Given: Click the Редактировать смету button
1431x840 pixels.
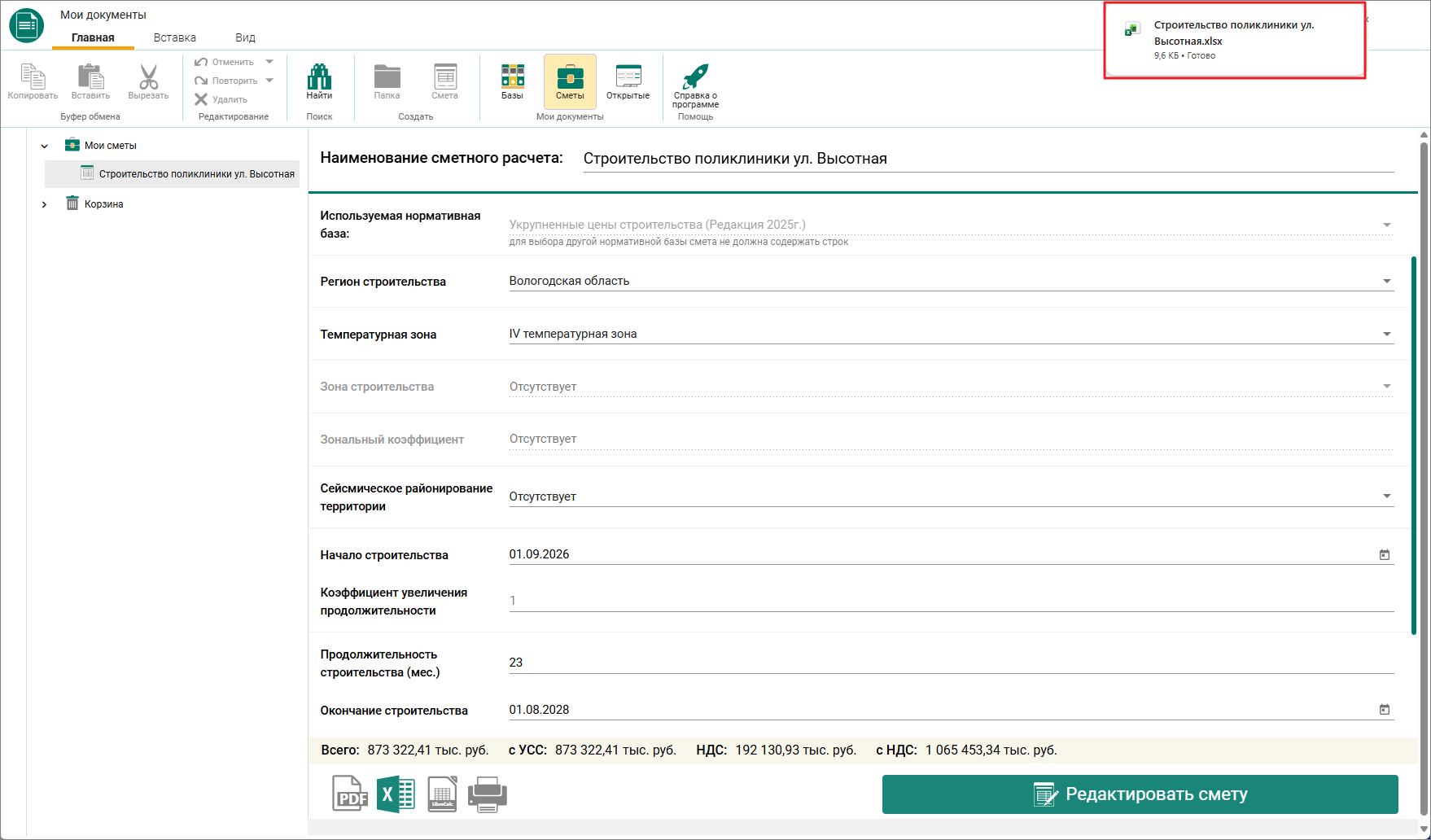Looking at the screenshot, I should 1140,794.
